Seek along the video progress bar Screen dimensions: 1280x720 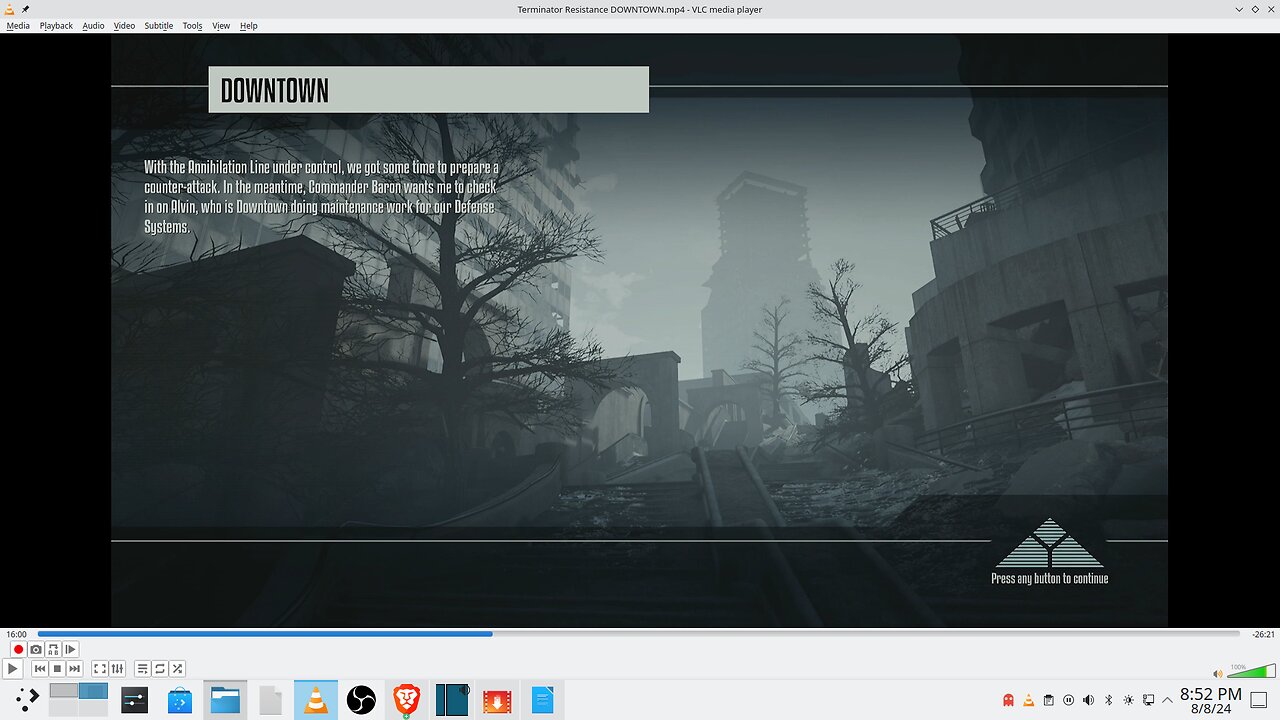639,634
